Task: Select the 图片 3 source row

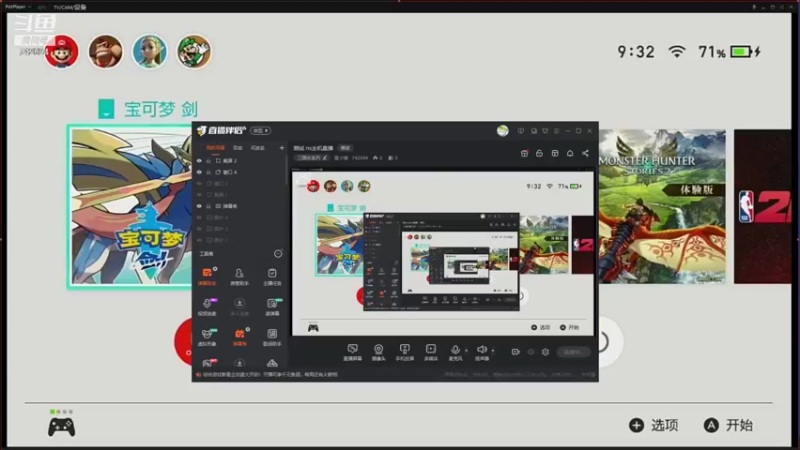Action: (x=239, y=229)
